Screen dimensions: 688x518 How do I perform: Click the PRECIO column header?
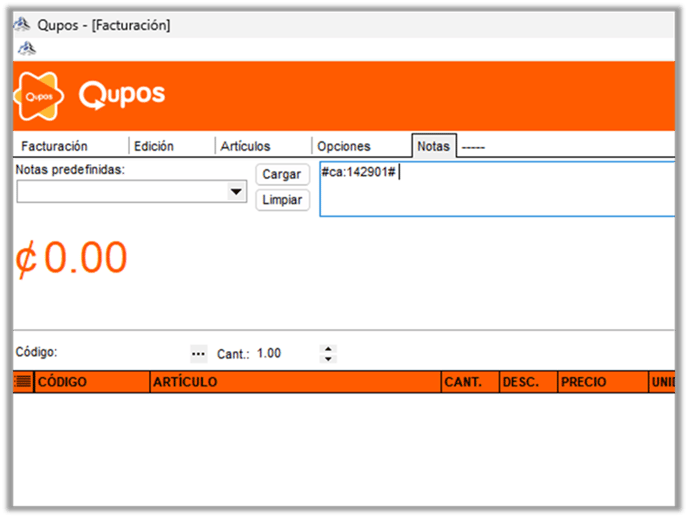(603, 382)
